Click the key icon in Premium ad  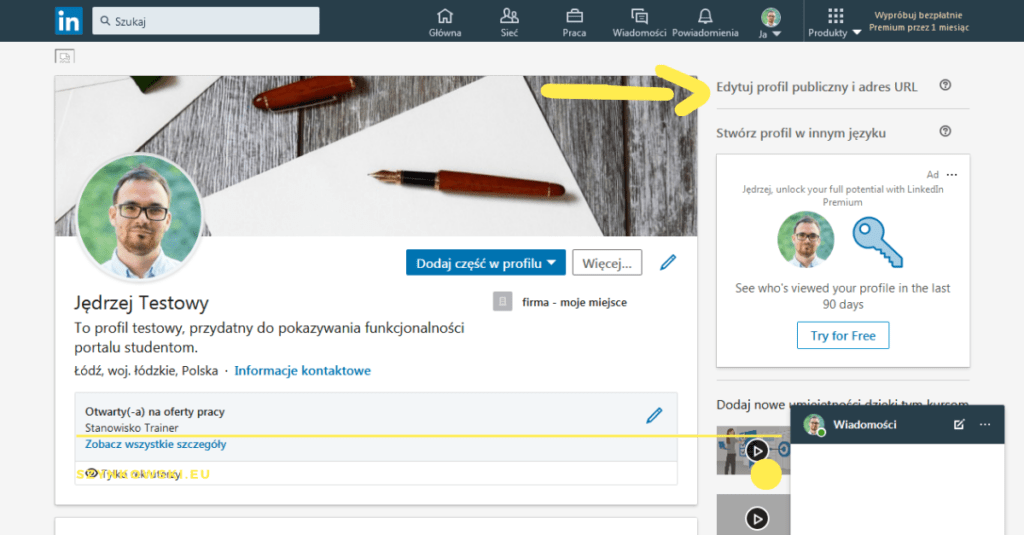click(x=878, y=242)
